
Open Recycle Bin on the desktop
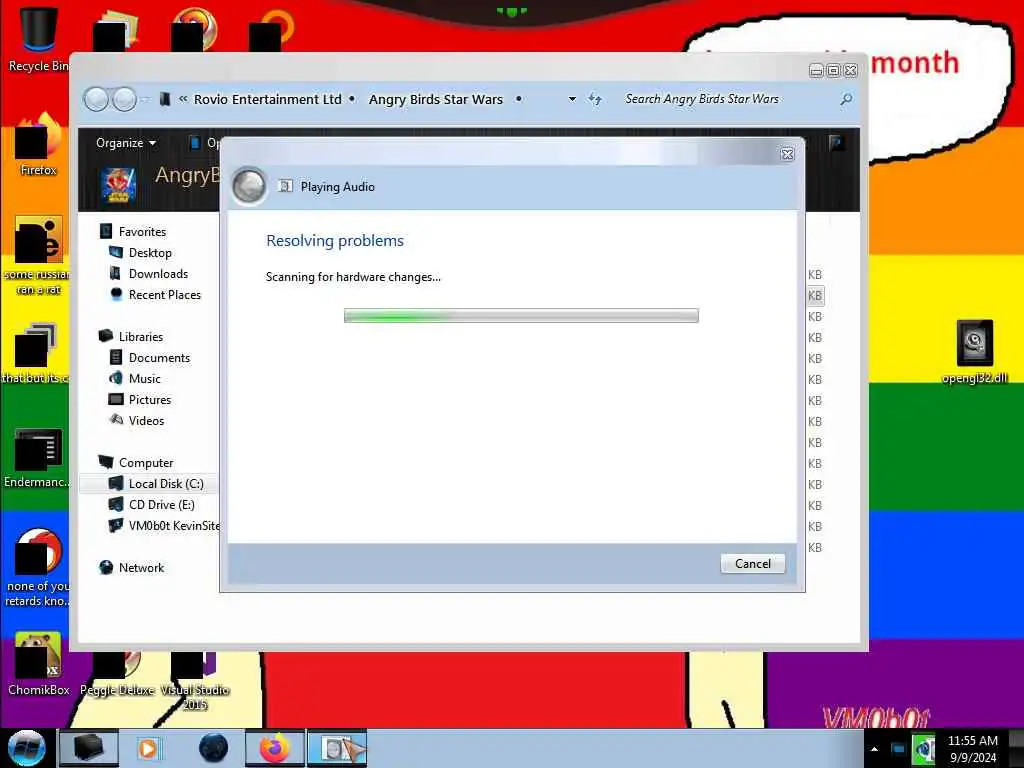click(x=38, y=39)
